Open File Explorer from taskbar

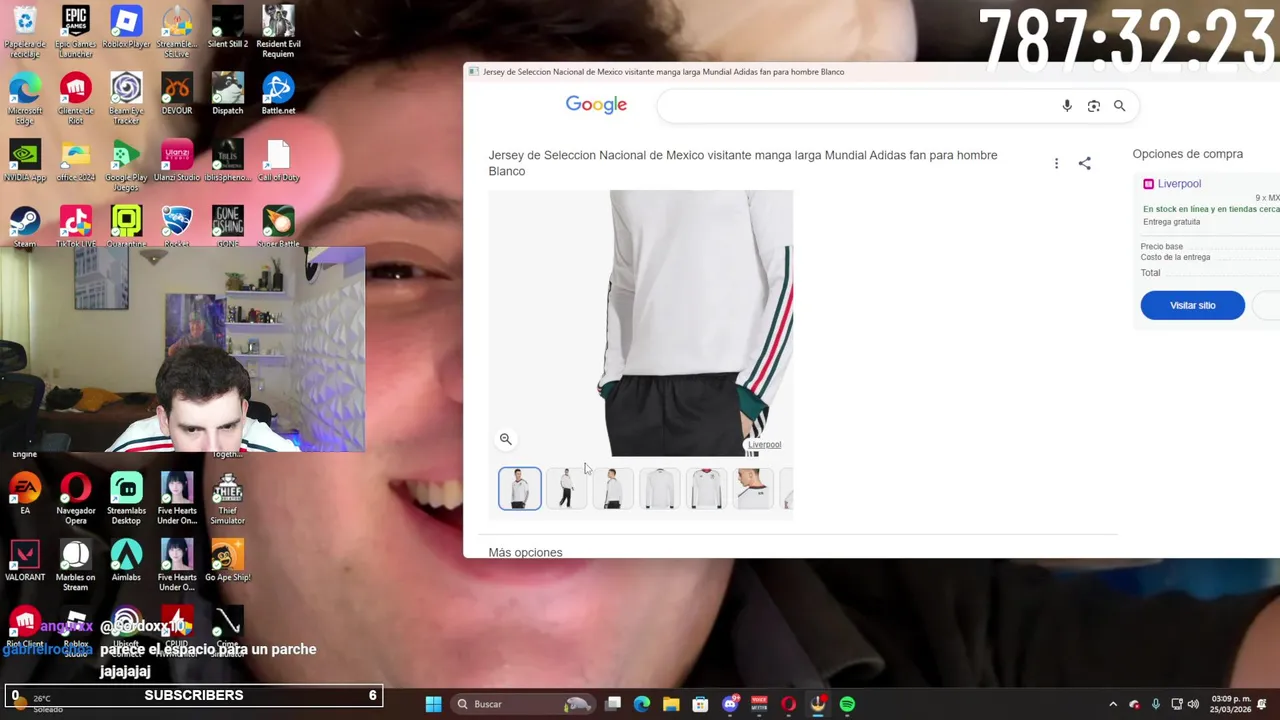(x=671, y=704)
